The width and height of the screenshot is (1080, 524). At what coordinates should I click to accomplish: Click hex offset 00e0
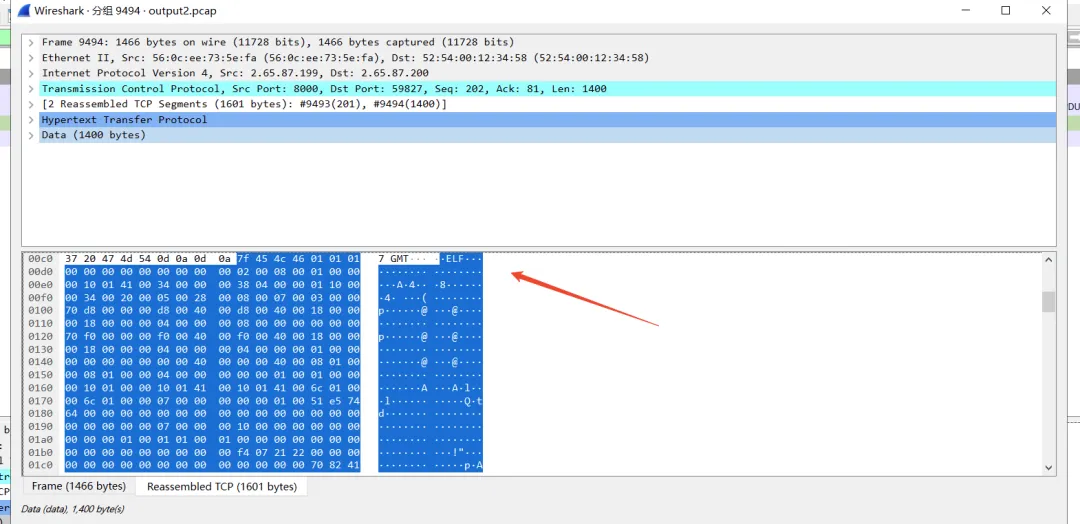(41, 285)
